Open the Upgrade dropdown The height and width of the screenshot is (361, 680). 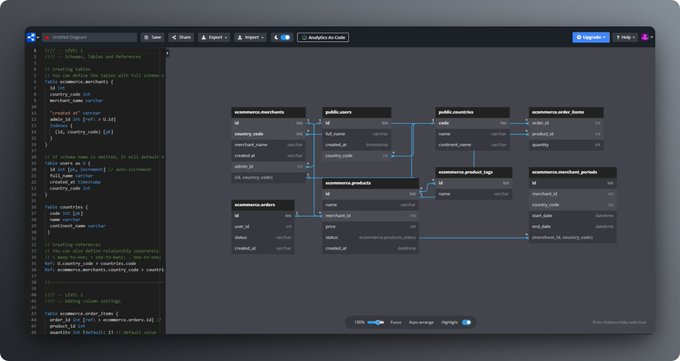pyautogui.click(x=591, y=37)
